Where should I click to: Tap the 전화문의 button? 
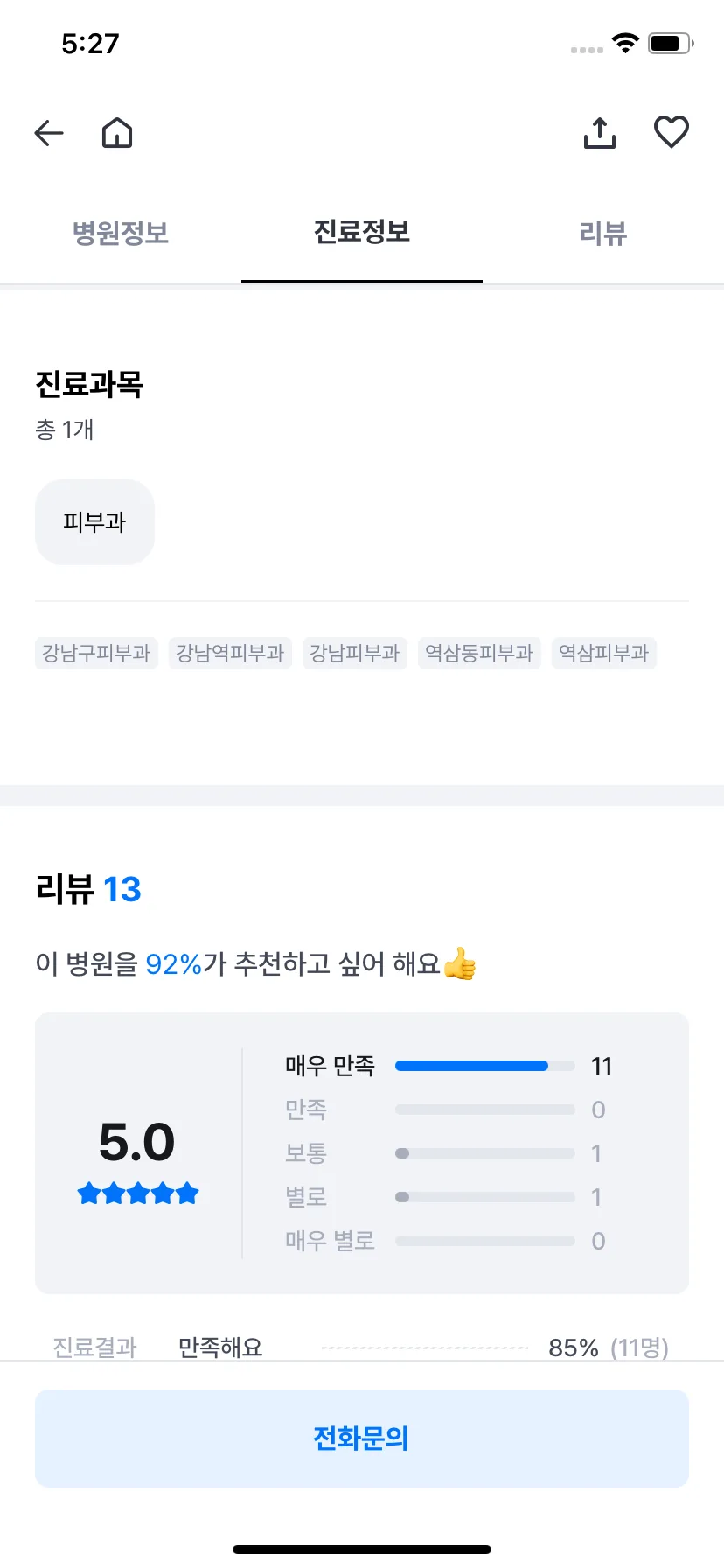click(x=362, y=1438)
